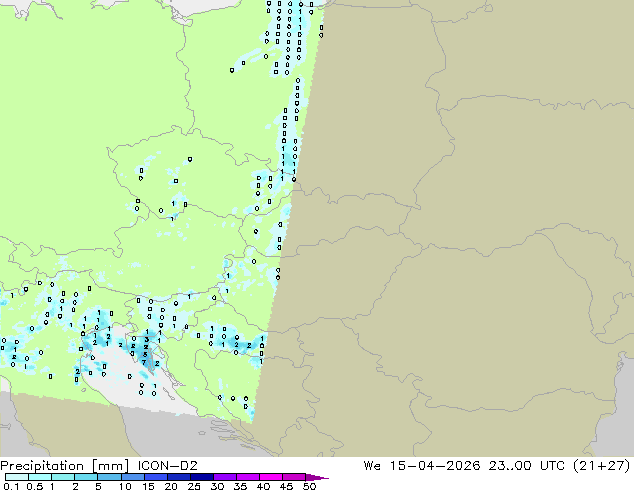Viewport: 634px width, 490px height.
Task: Click the over-50 arrow at legend end
Action: [317, 478]
